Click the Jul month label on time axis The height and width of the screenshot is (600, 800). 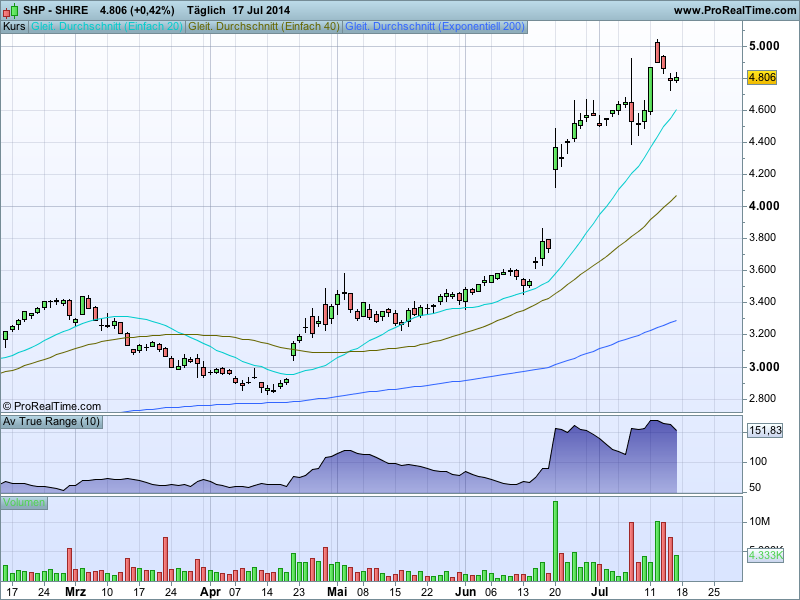click(x=599, y=592)
